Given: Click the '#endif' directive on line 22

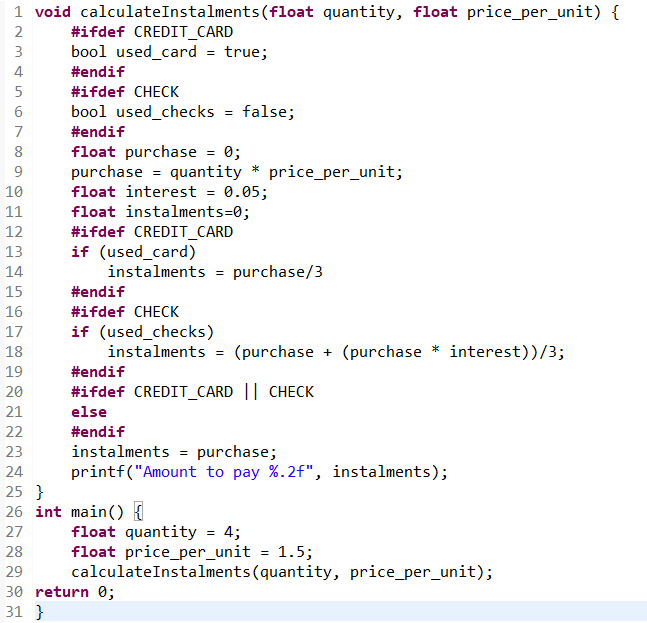Looking at the screenshot, I should pos(98,432).
